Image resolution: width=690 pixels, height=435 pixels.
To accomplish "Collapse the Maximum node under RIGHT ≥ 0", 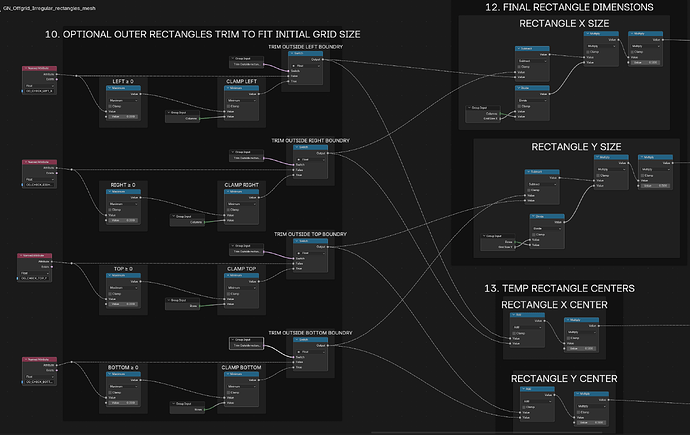I will pyautogui.click(x=109, y=192).
